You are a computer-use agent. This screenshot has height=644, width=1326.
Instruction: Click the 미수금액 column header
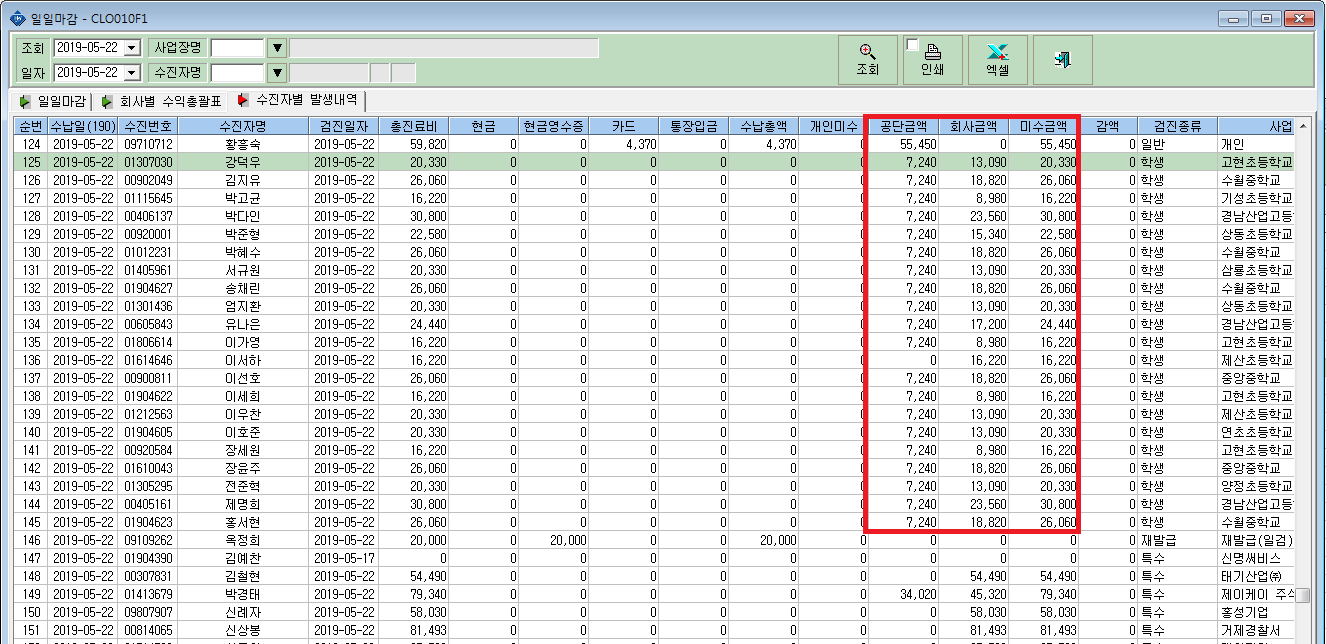click(1043, 126)
